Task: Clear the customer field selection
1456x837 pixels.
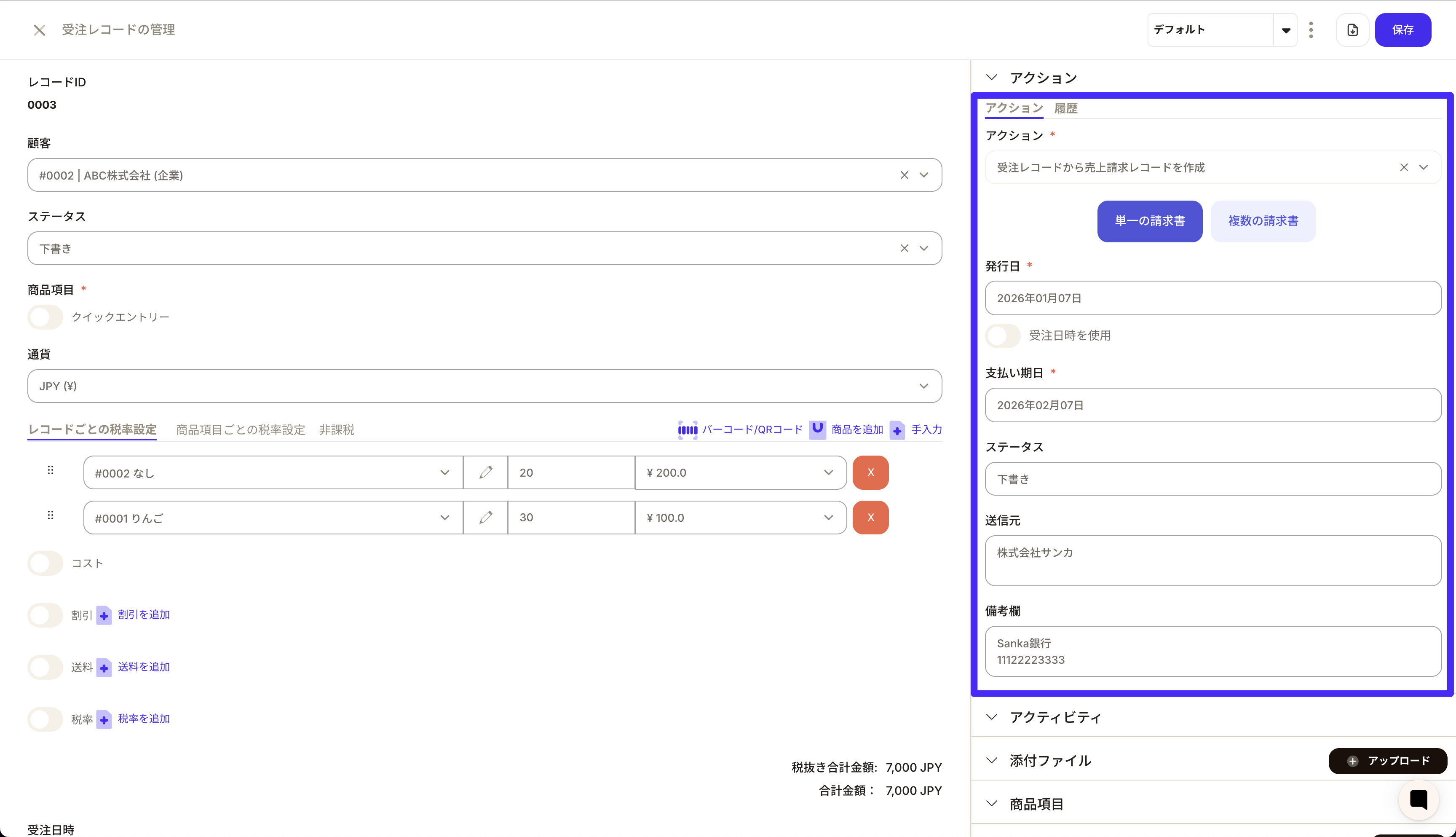Action: (905, 175)
